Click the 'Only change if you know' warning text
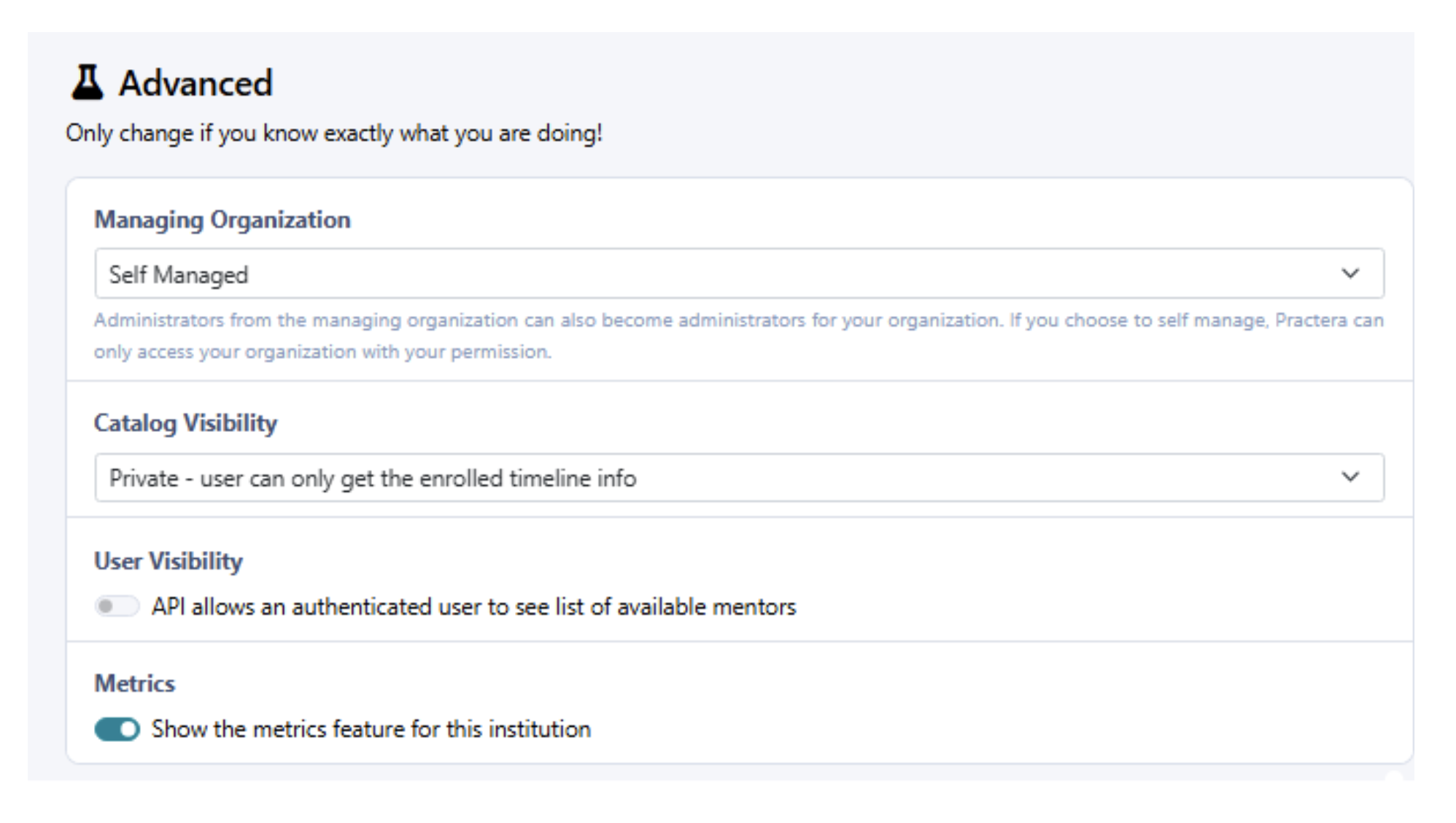 (x=334, y=134)
